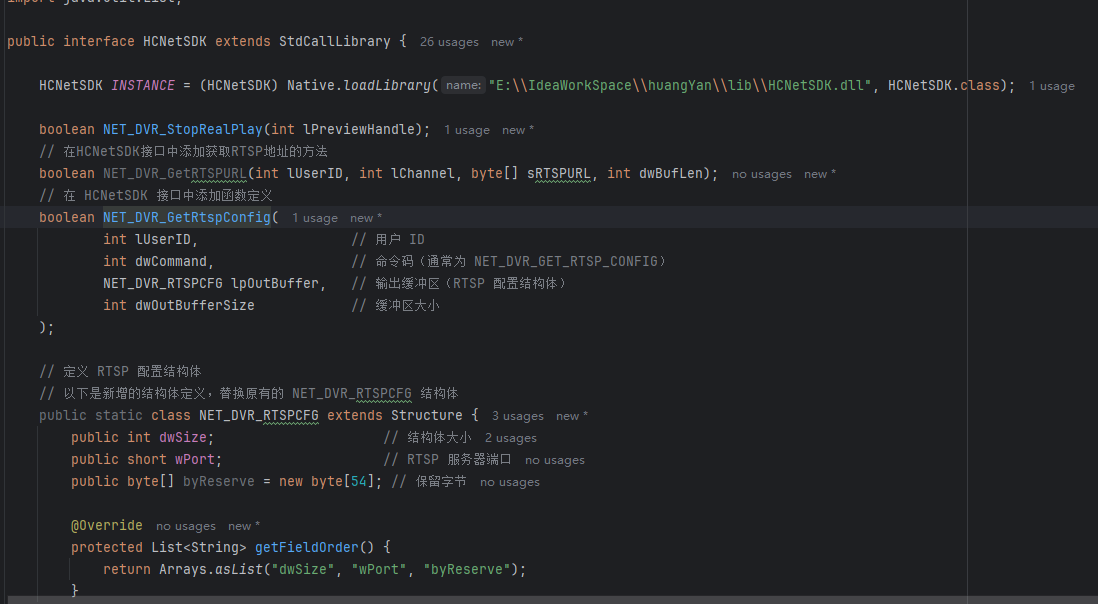This screenshot has width=1098, height=604.
Task: Click "new *" hint on the NET_DVR_GetRTSPURL line
Action: (820, 174)
